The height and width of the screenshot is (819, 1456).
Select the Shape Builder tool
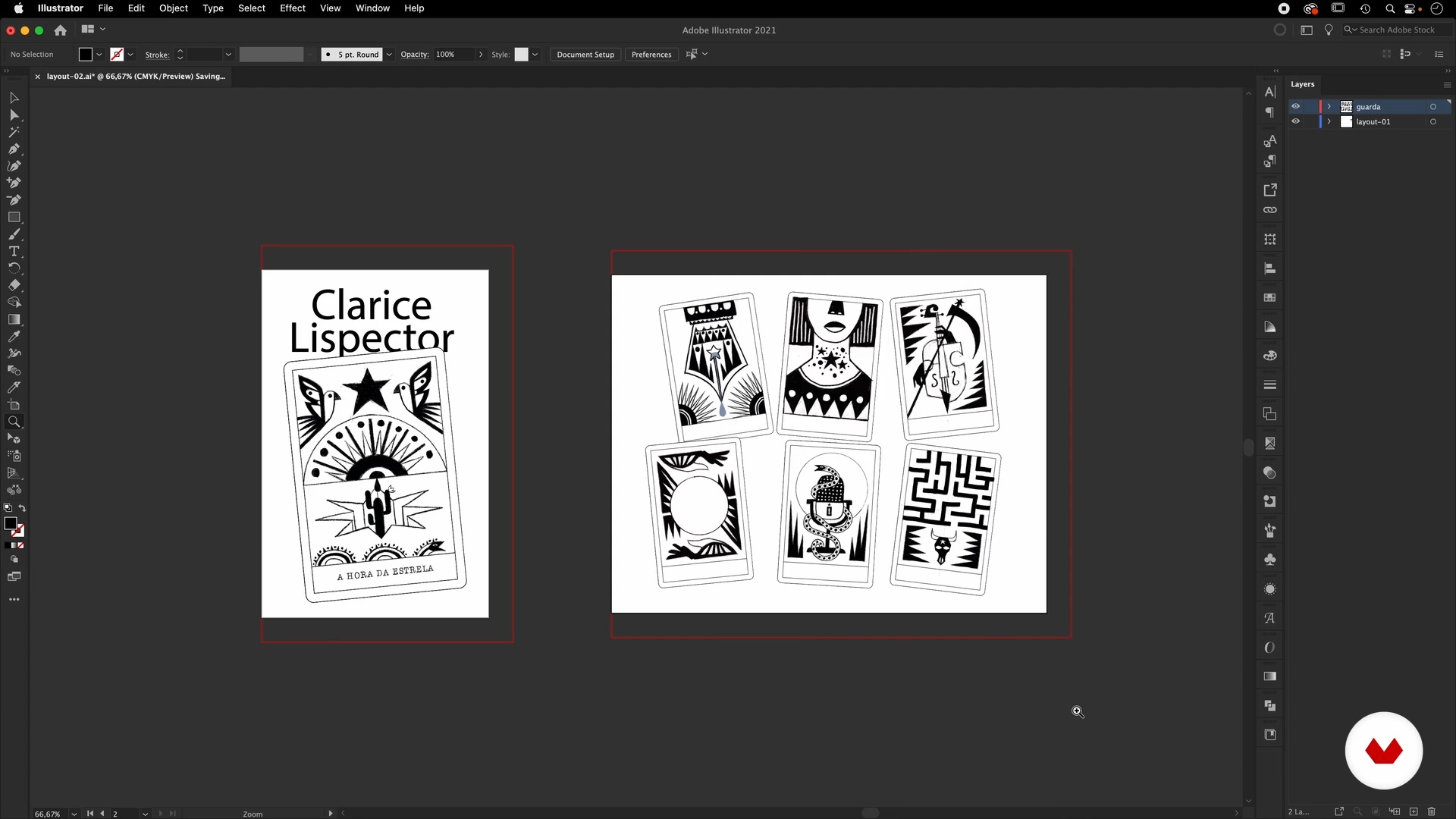point(14,303)
